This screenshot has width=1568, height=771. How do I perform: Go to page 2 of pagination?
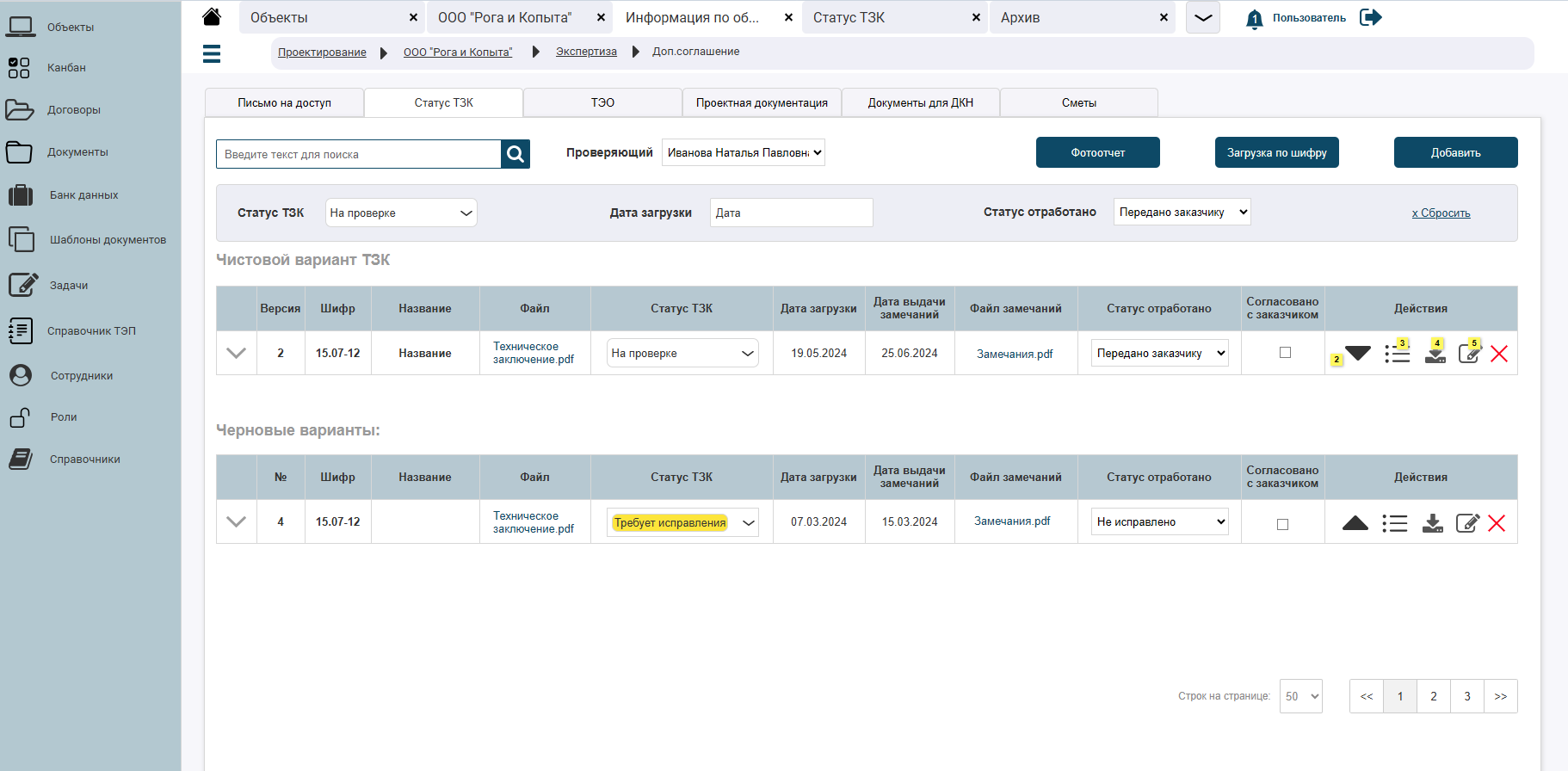pos(1433,696)
